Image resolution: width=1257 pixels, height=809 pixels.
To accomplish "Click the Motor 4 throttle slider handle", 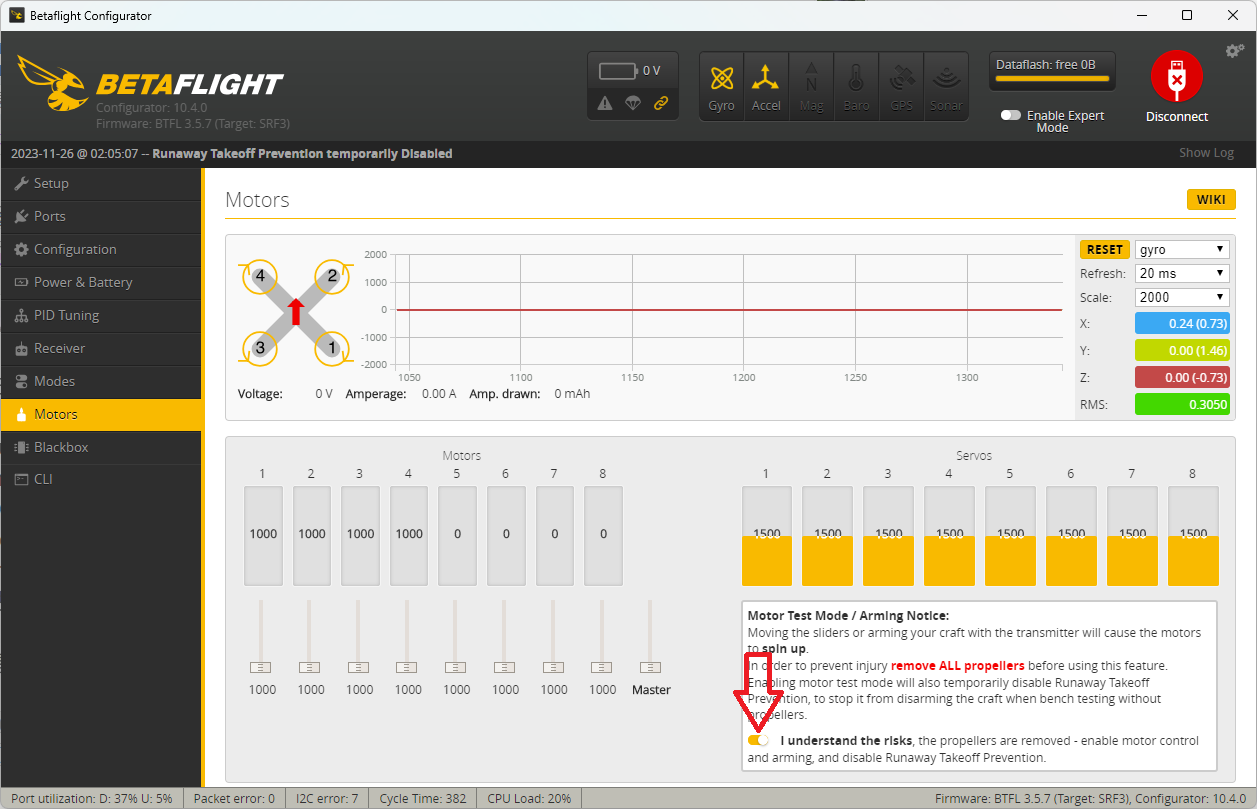I will [x=407, y=667].
